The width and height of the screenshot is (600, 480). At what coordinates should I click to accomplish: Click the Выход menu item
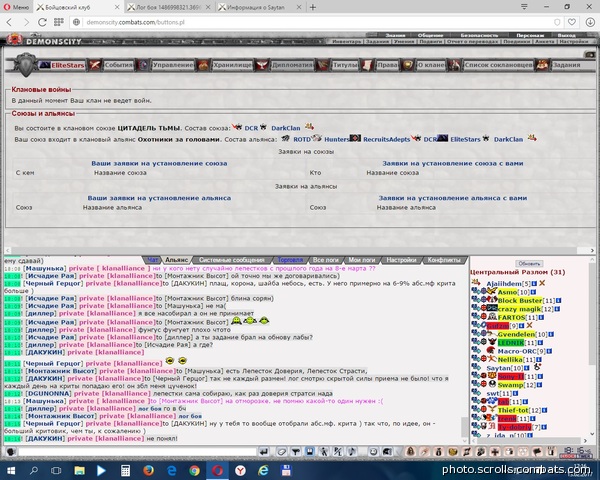(566, 35)
